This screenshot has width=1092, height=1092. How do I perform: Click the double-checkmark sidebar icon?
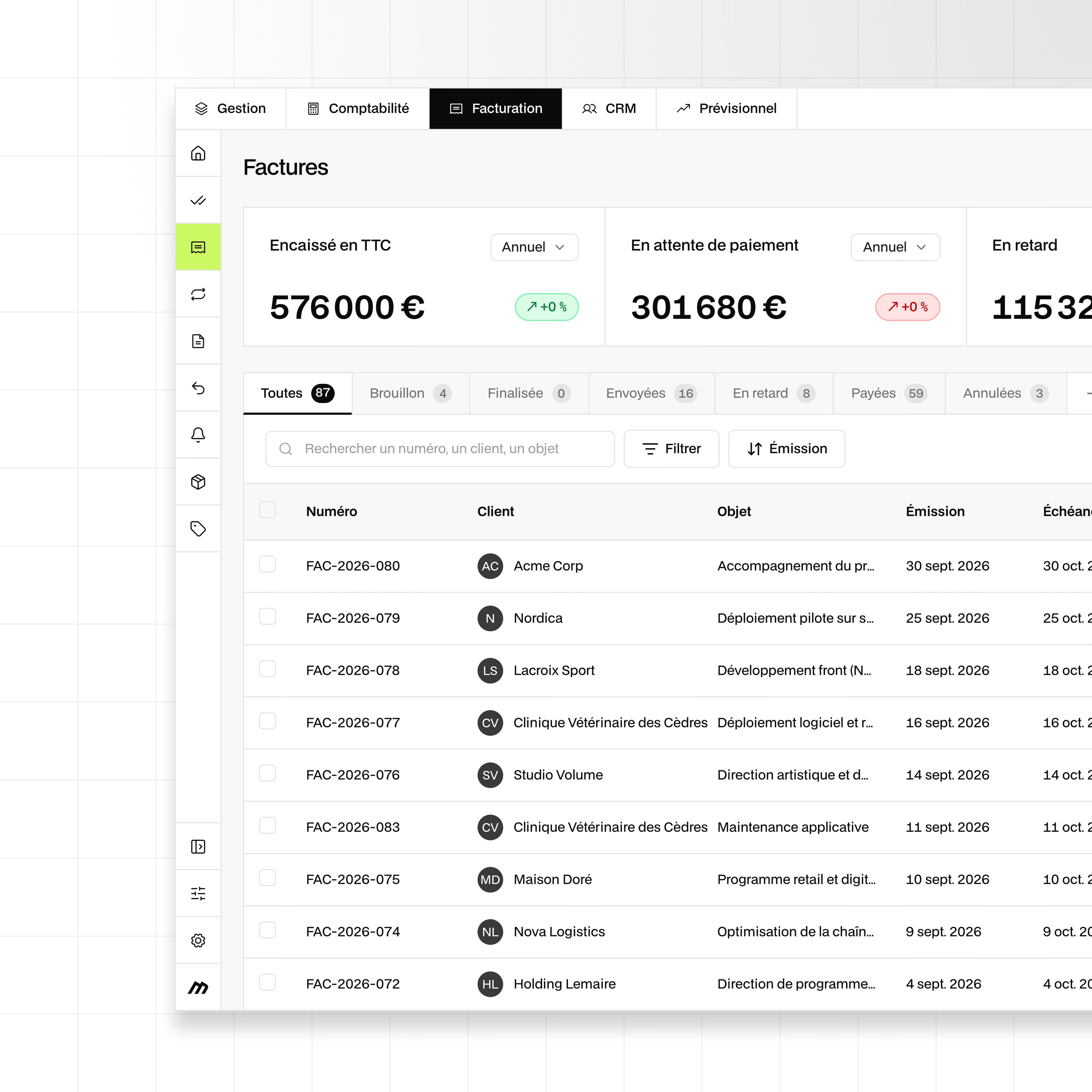click(x=198, y=200)
